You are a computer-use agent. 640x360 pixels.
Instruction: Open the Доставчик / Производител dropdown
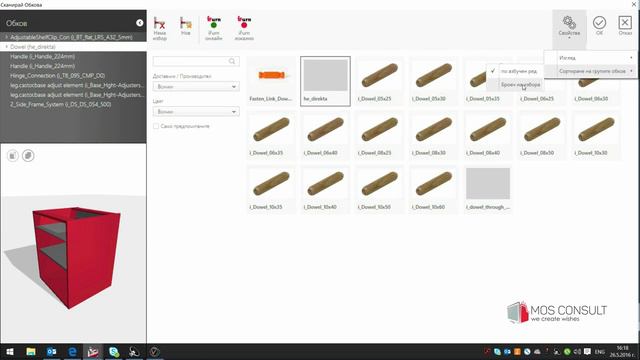click(196, 87)
